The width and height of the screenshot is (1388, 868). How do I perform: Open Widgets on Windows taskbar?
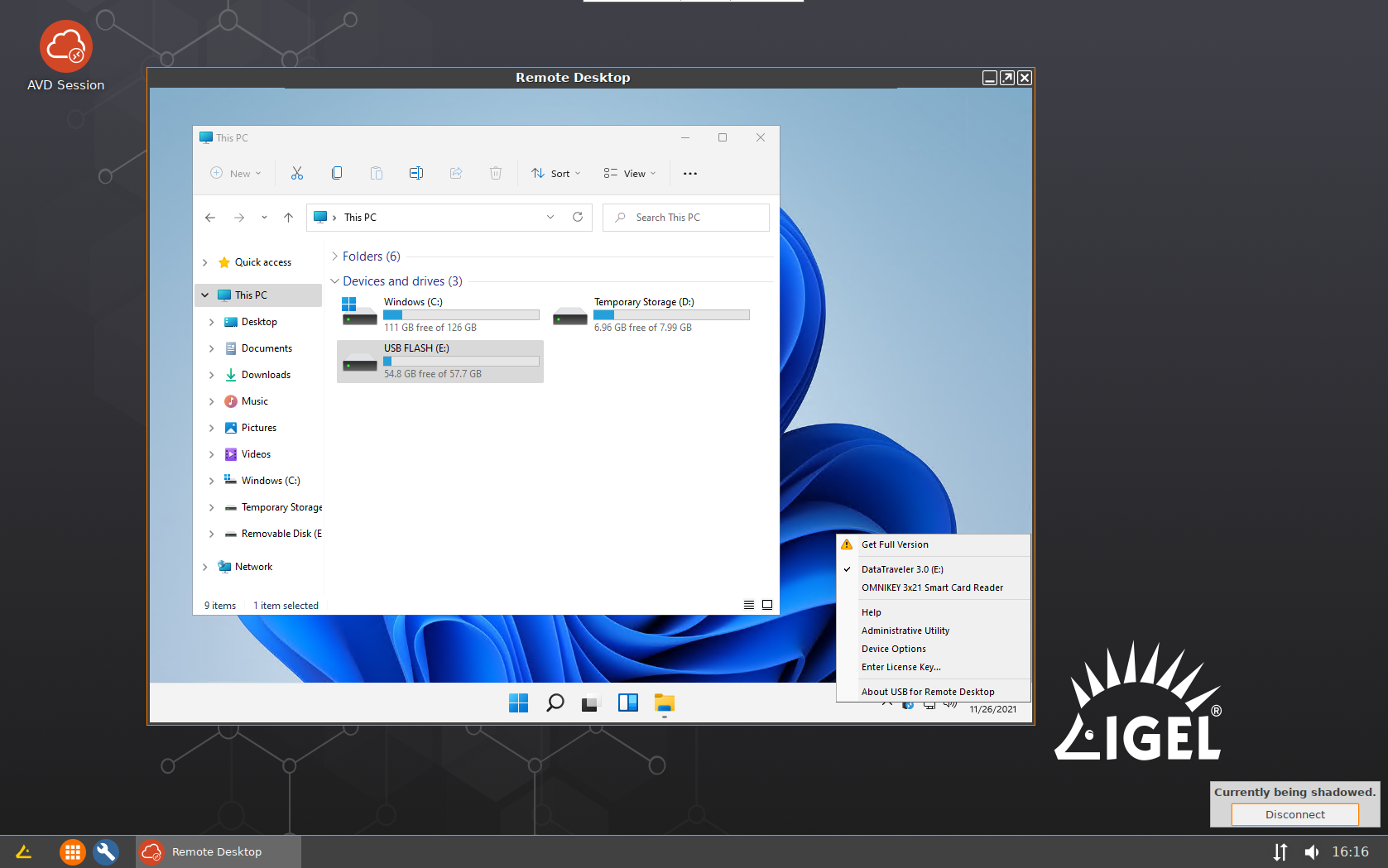point(628,703)
